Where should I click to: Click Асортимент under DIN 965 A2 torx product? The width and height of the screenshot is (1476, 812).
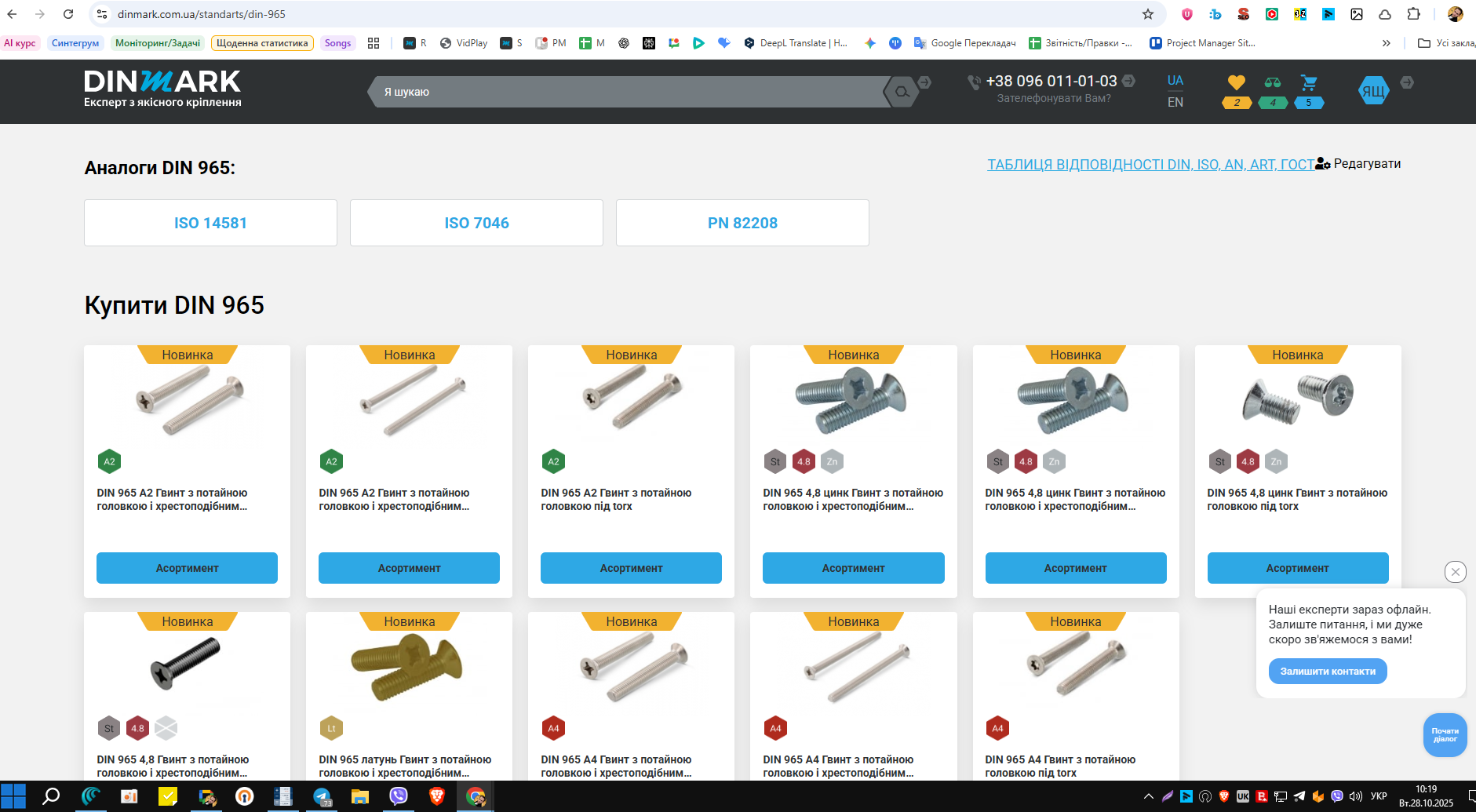(x=631, y=568)
